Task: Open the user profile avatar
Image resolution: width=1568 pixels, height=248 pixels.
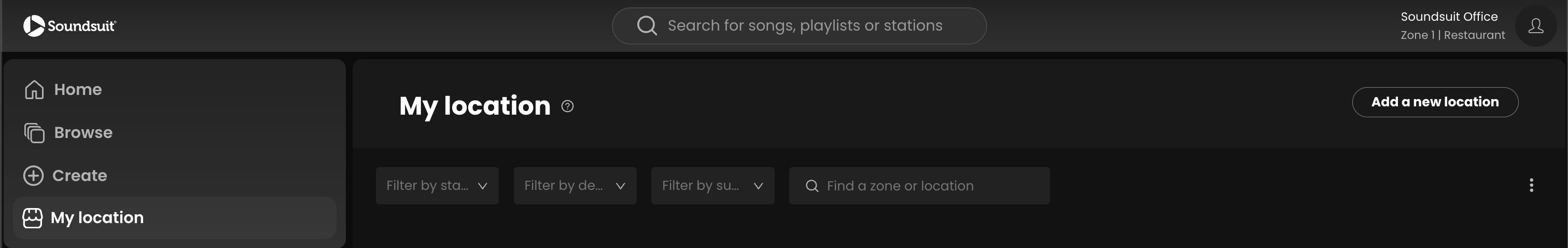Action: (x=1535, y=25)
